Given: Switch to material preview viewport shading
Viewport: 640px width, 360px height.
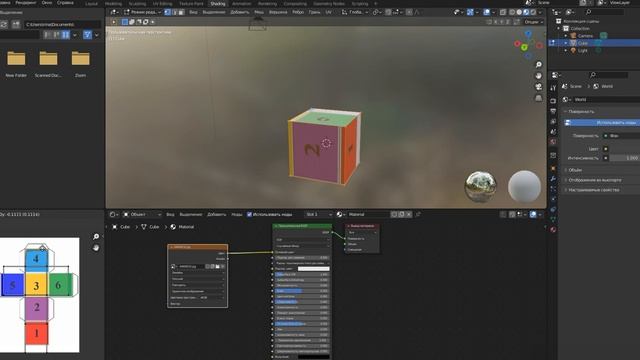Looking at the screenshot, I should (526, 12).
